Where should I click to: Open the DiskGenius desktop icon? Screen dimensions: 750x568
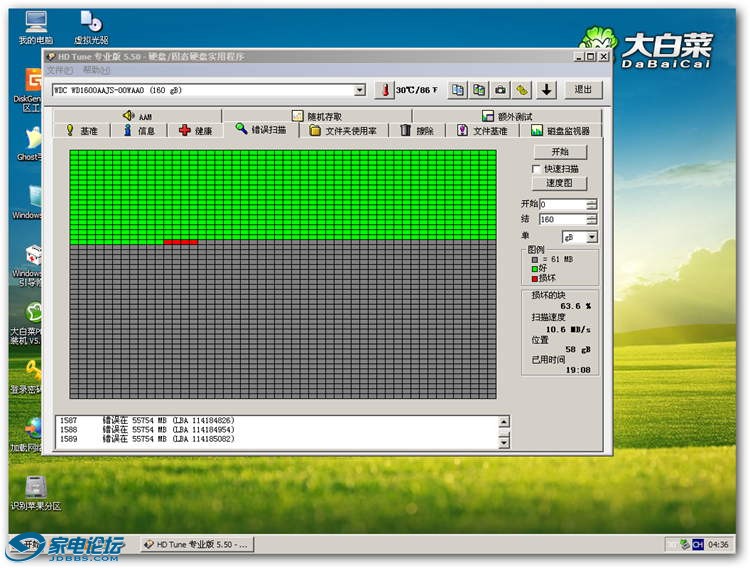point(28,90)
